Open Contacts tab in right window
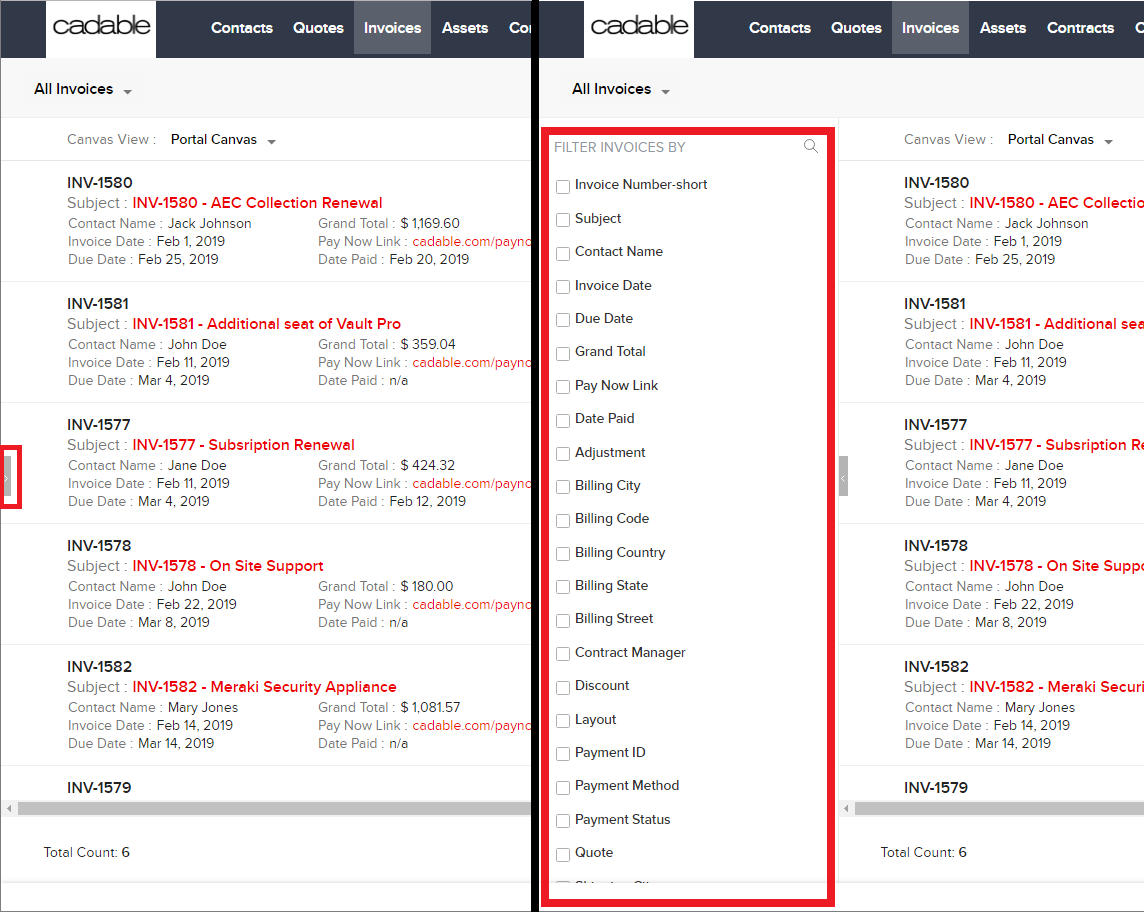 coord(780,28)
